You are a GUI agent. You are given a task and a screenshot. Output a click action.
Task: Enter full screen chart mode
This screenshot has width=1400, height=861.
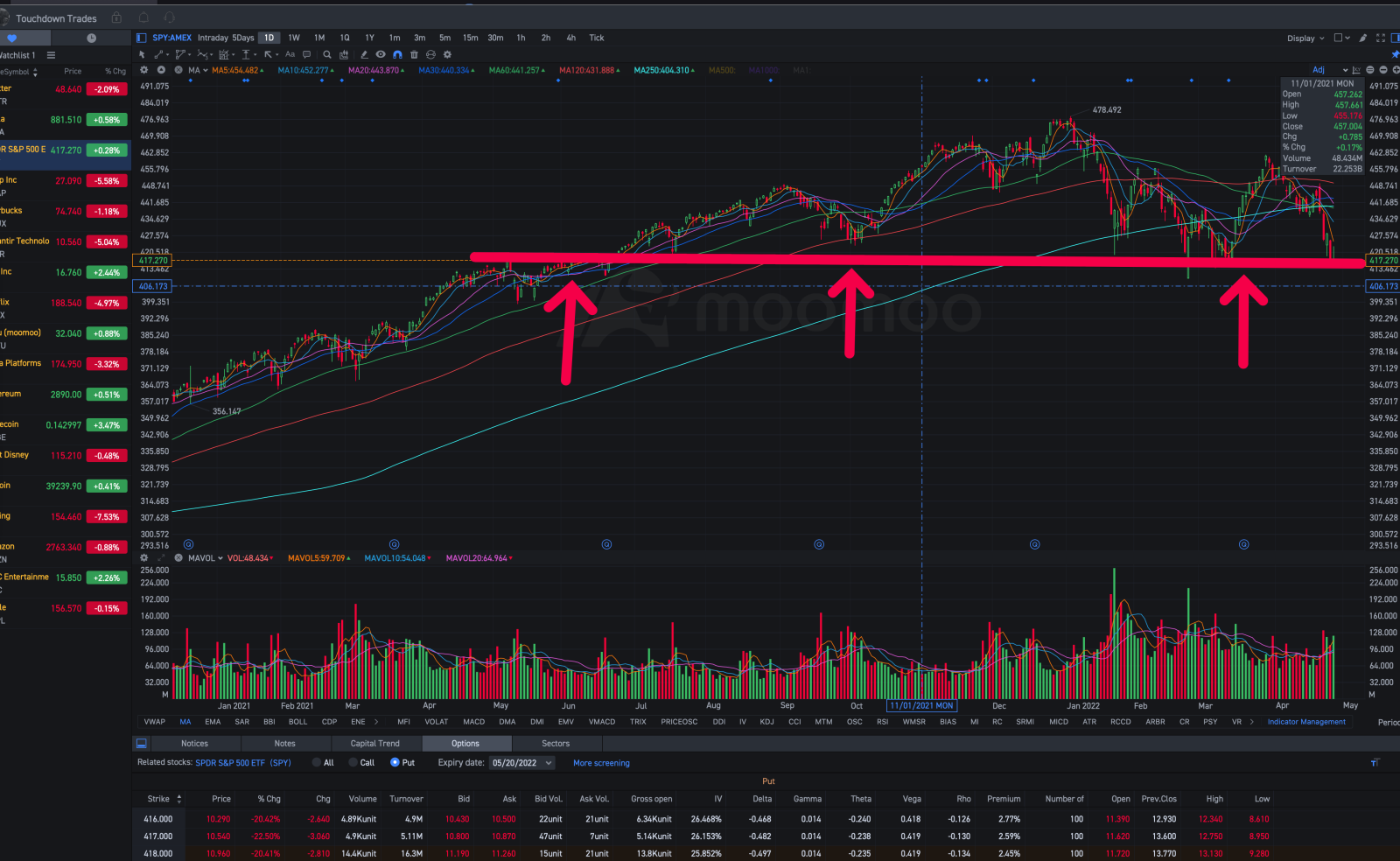(x=1381, y=38)
